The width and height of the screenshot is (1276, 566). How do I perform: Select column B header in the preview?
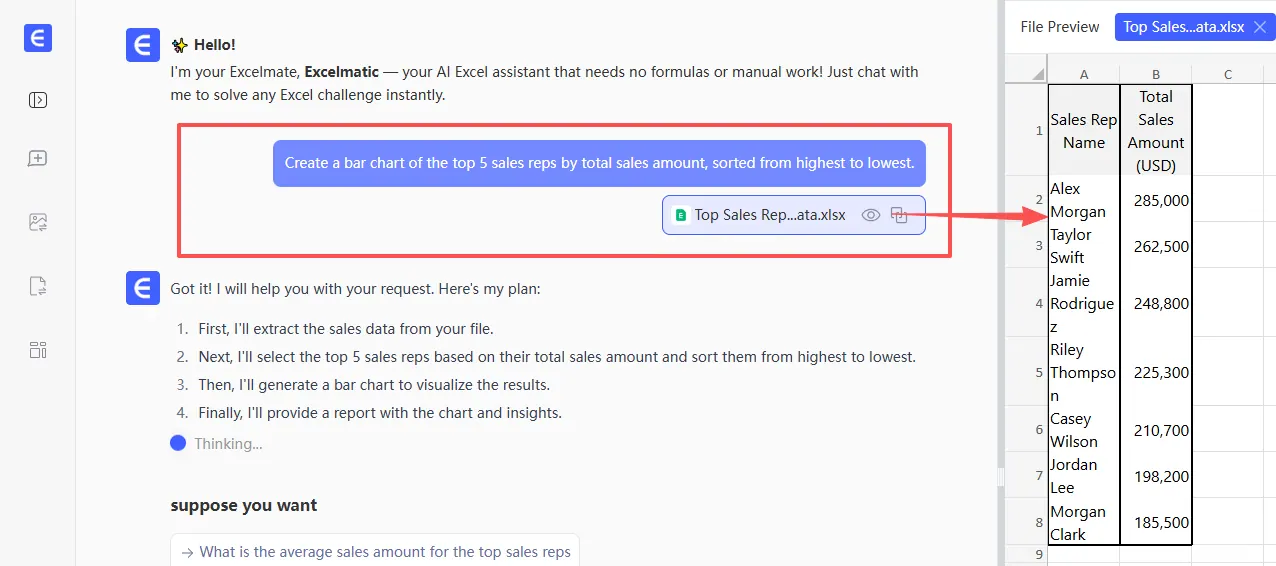pyautogui.click(x=1156, y=75)
